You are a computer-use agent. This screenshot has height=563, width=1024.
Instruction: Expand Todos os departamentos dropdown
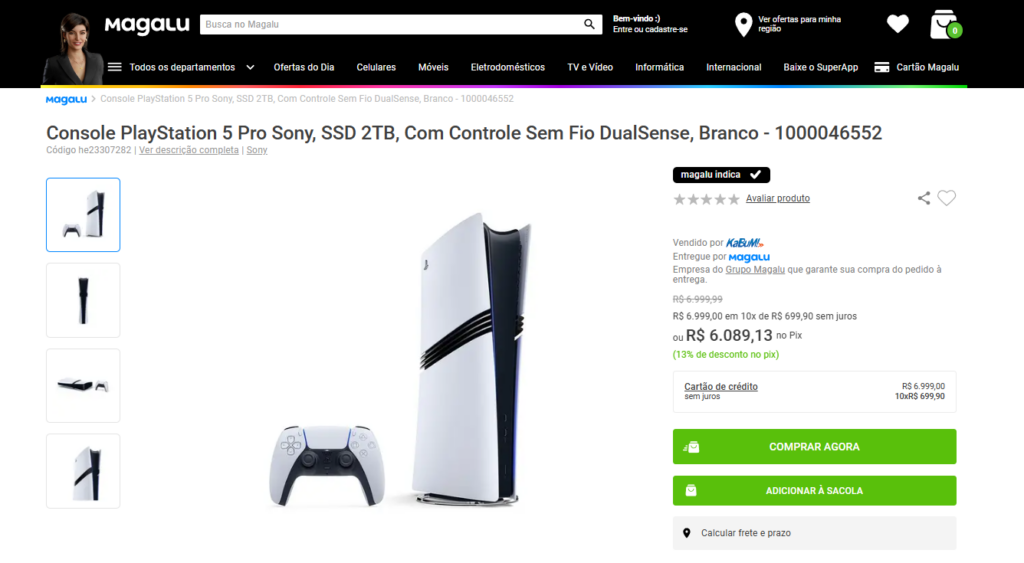point(249,67)
